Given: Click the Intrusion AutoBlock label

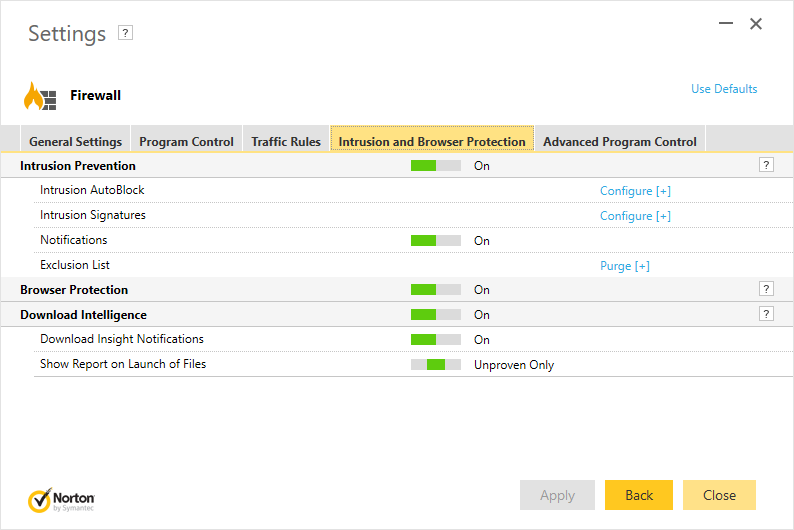Looking at the screenshot, I should [x=92, y=190].
